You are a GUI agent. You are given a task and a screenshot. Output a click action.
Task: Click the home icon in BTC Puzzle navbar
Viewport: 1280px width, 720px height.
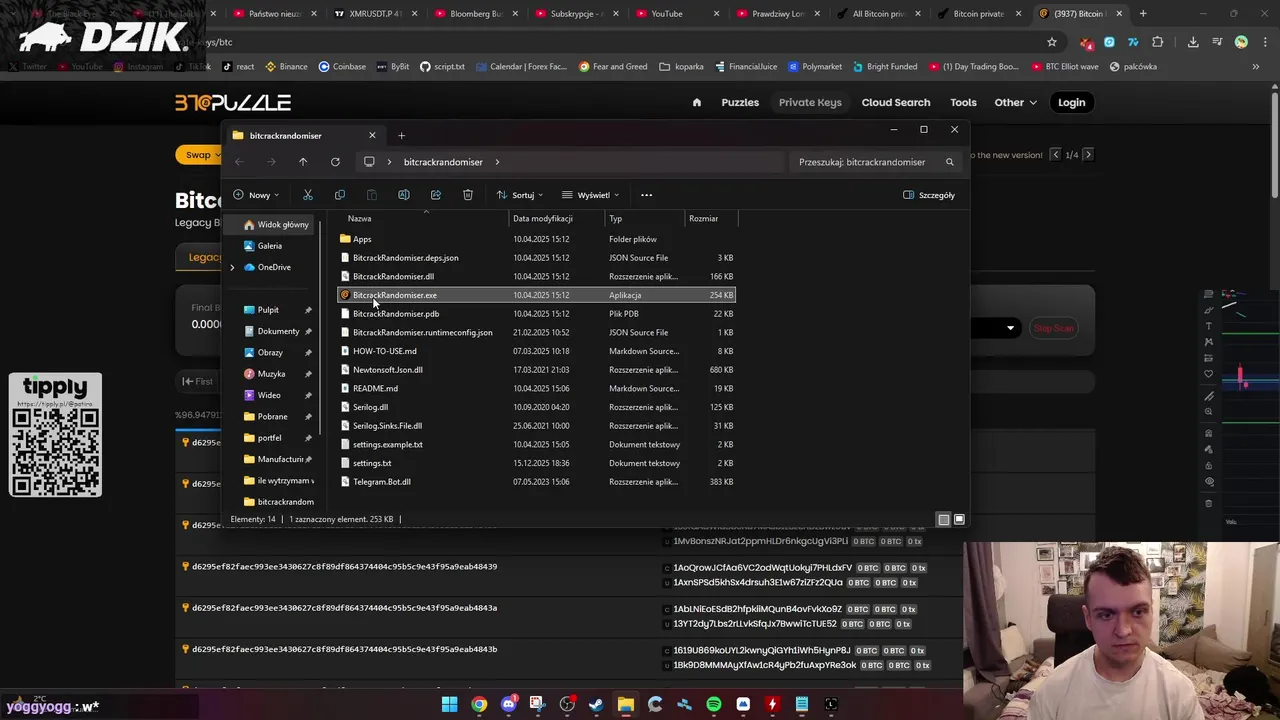tap(697, 102)
